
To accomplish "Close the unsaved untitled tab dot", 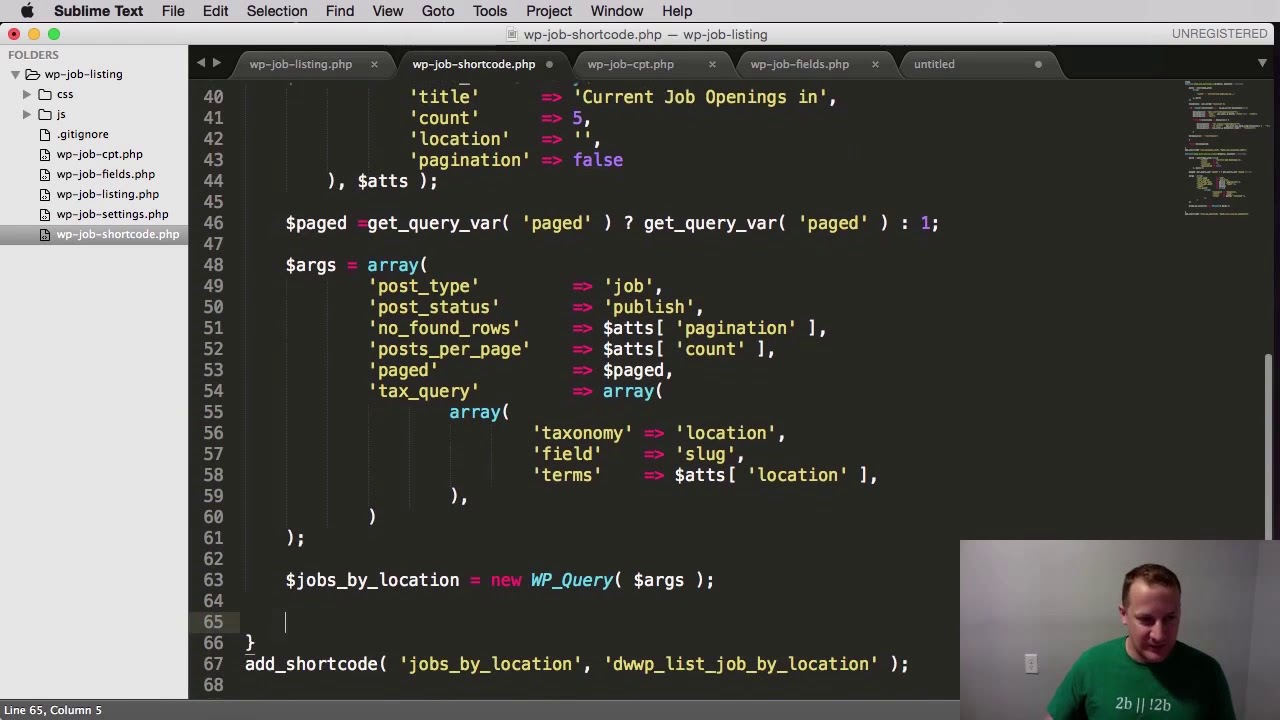I will pyautogui.click(x=1038, y=64).
